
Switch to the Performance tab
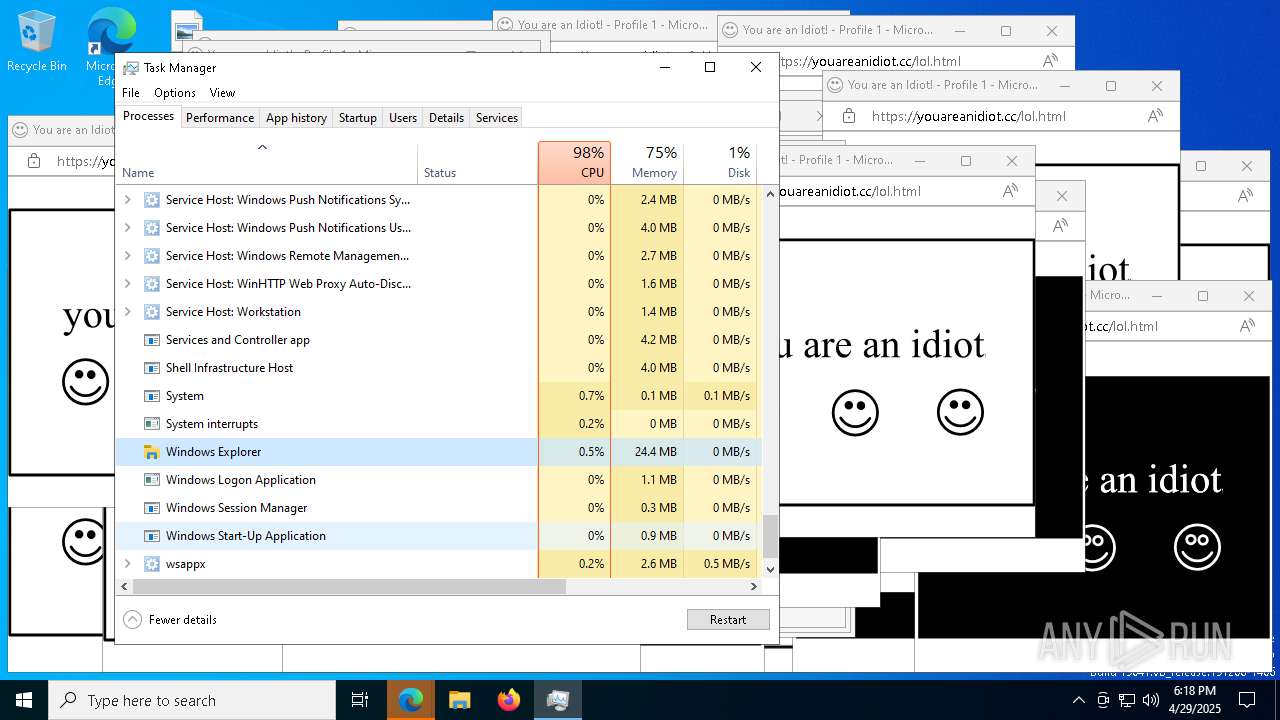pos(220,118)
